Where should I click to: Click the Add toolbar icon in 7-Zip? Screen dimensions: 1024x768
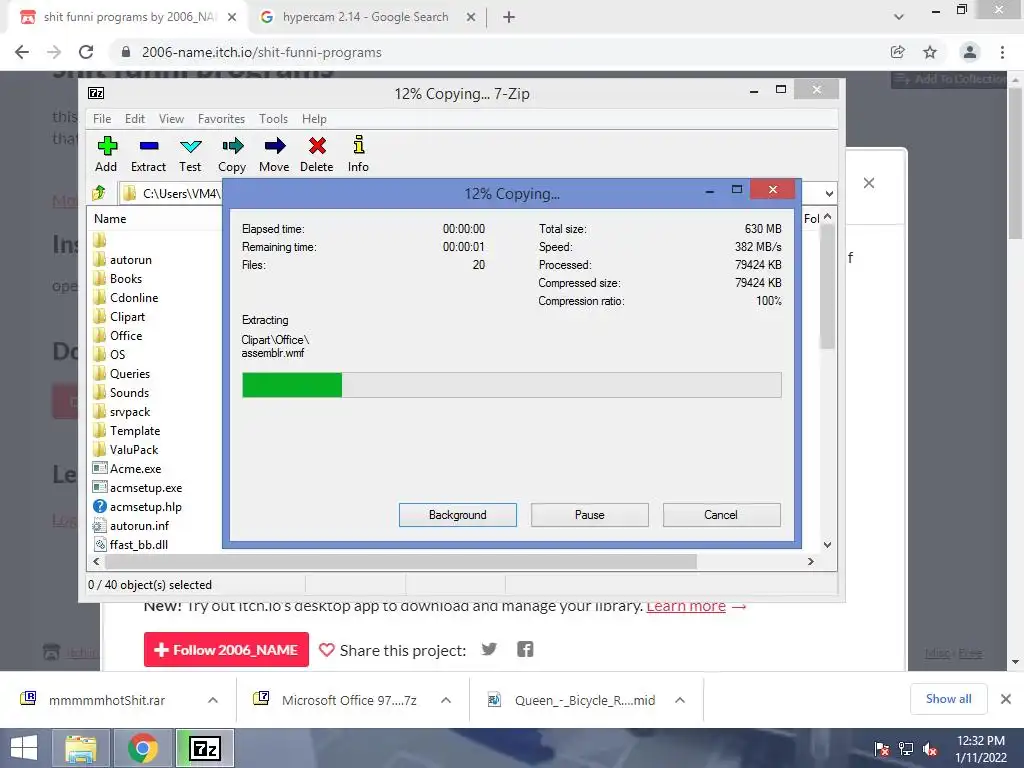coord(106,153)
